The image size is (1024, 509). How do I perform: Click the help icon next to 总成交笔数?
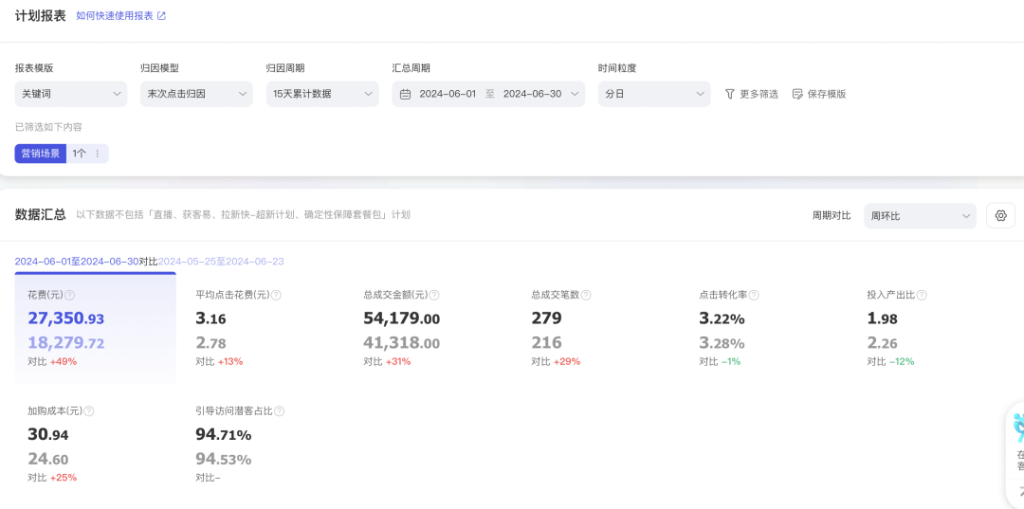click(x=586, y=295)
